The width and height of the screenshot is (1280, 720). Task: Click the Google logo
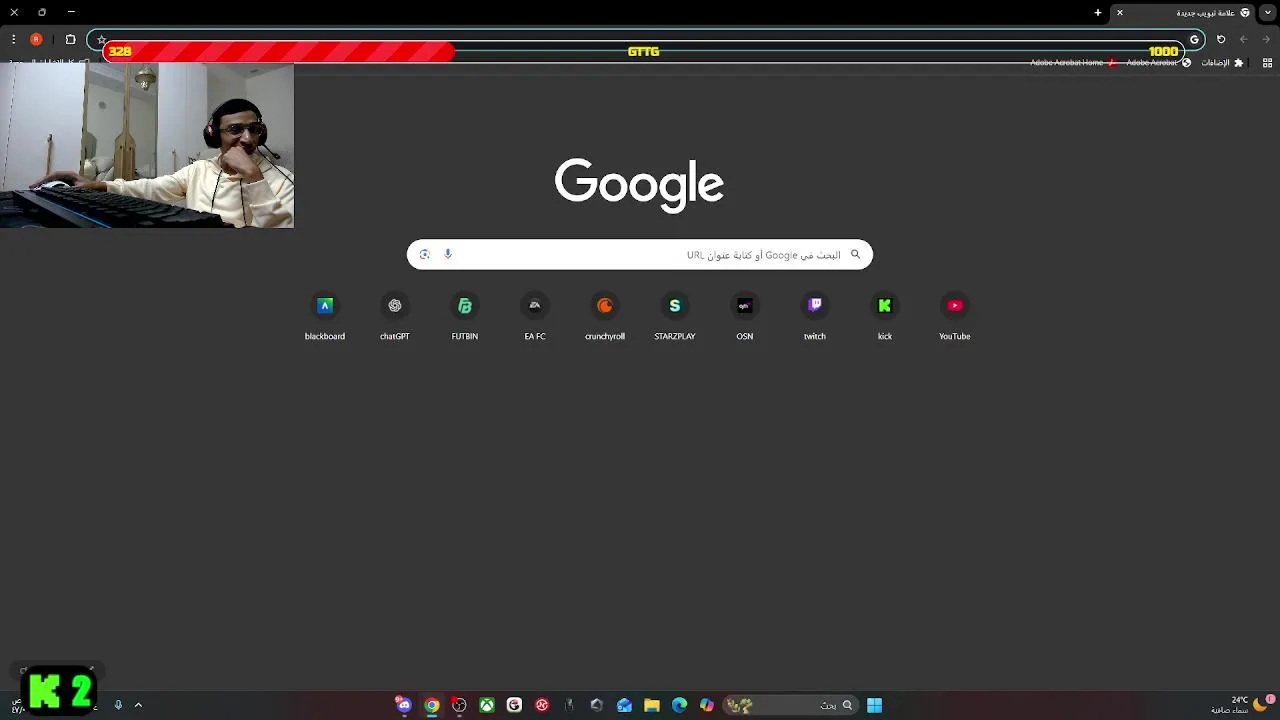click(x=639, y=185)
